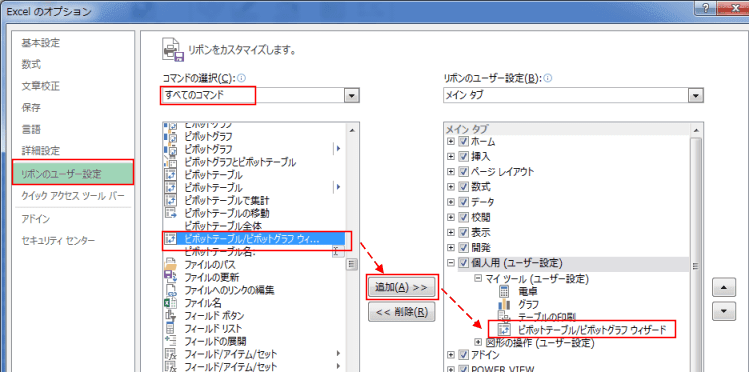Click the グラフ chart icon in マイ ツール
749x372 pixels.
(504, 304)
